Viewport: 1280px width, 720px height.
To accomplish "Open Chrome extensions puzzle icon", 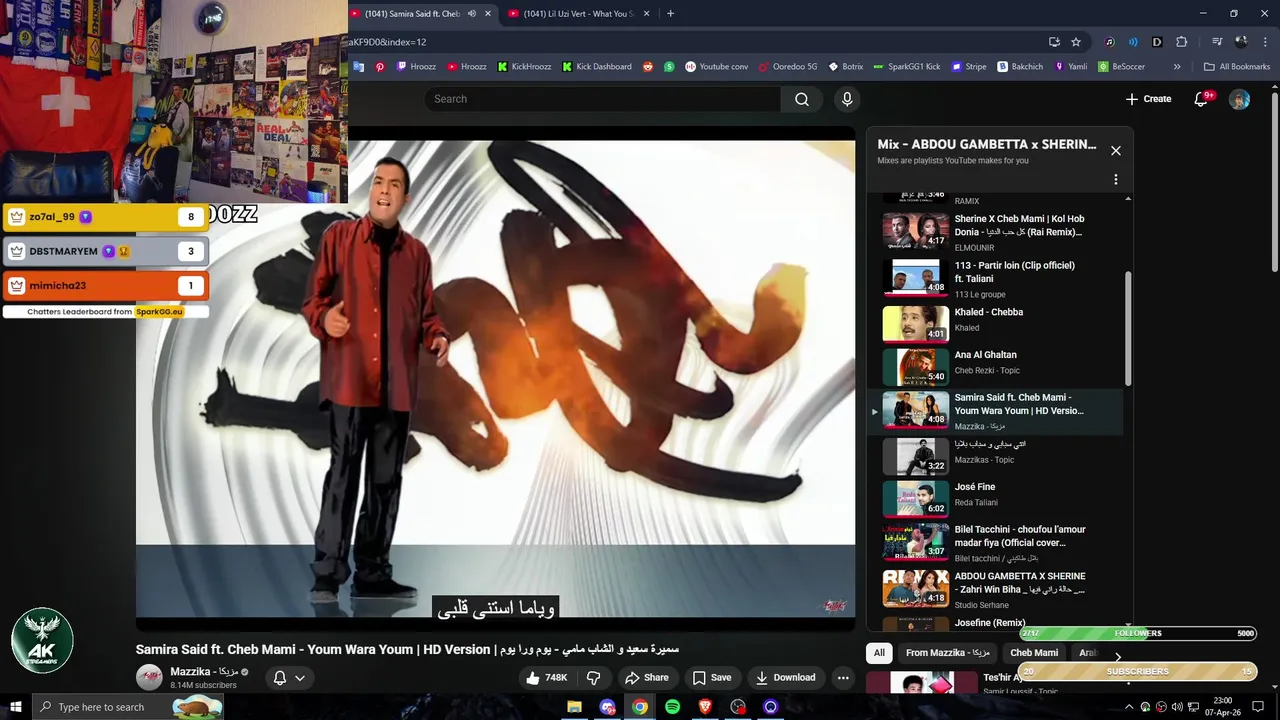I will click(1181, 42).
